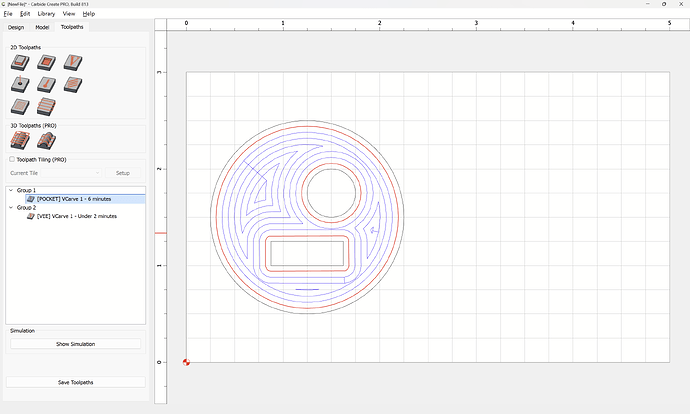Click the small inner circle in the design
Screen dimensions: 690x414
(x=331, y=193)
